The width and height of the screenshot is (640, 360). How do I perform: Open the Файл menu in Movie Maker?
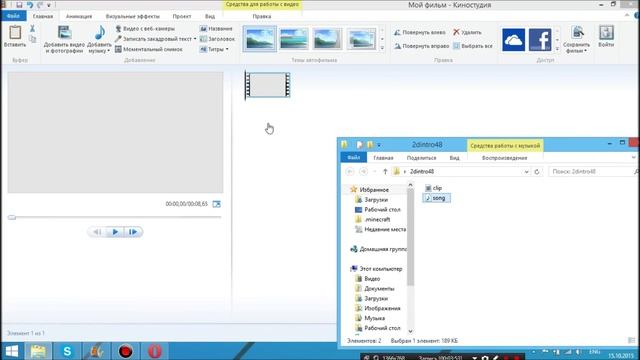click(13, 16)
